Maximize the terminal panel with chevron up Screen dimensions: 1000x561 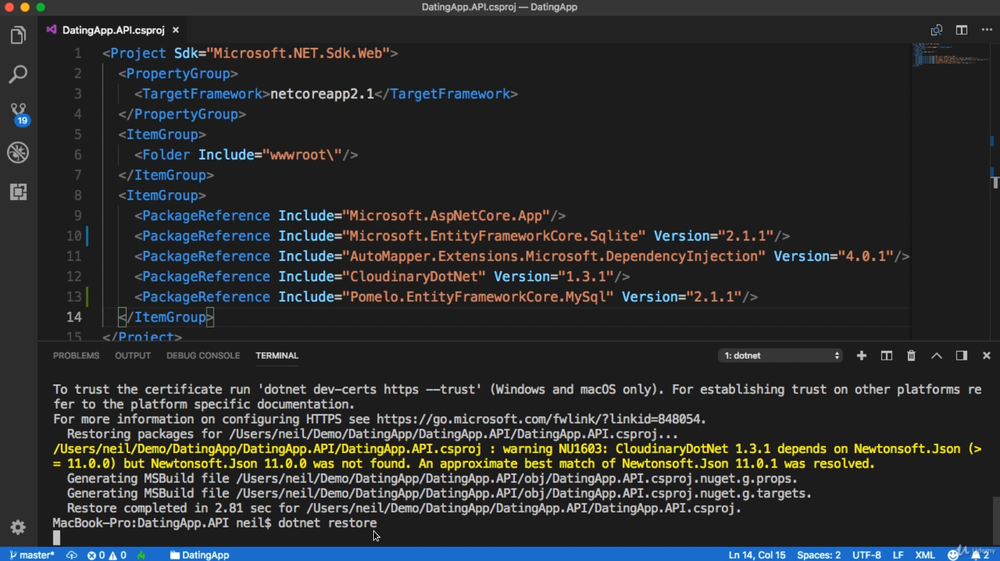(936, 356)
